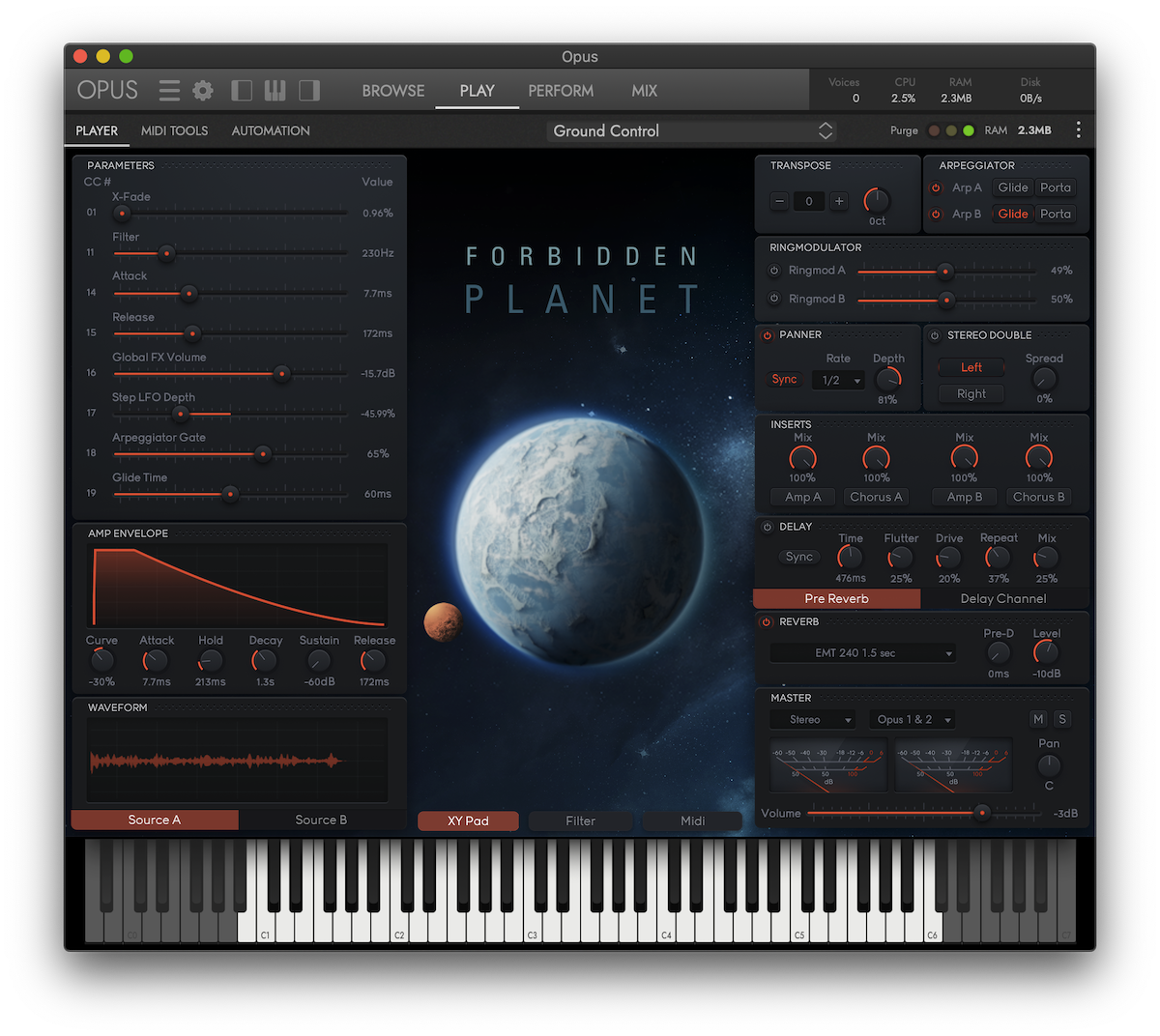Toggle the Delay power button

pos(768,527)
